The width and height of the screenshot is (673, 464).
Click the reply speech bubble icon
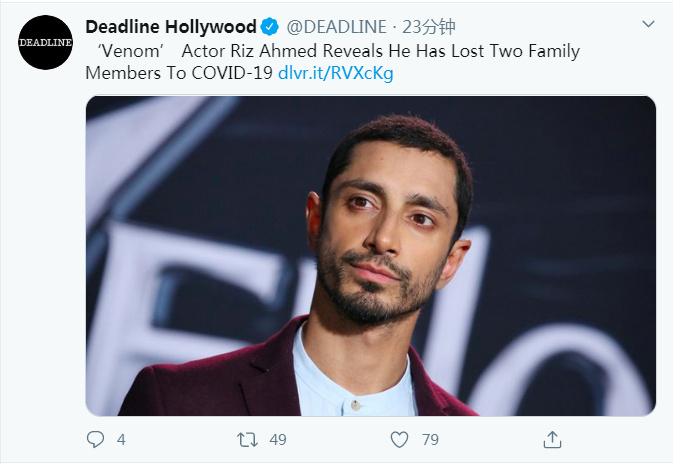click(x=96, y=440)
